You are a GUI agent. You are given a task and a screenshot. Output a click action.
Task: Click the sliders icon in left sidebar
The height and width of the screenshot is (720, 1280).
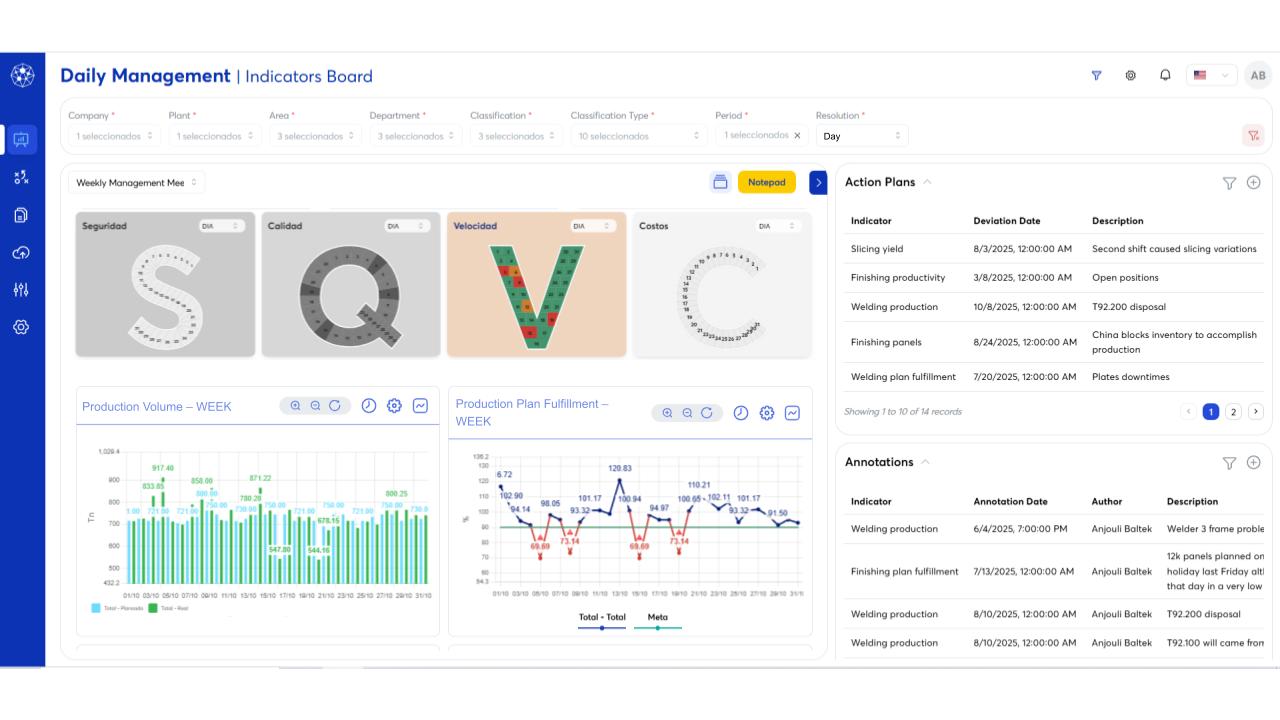[21, 290]
